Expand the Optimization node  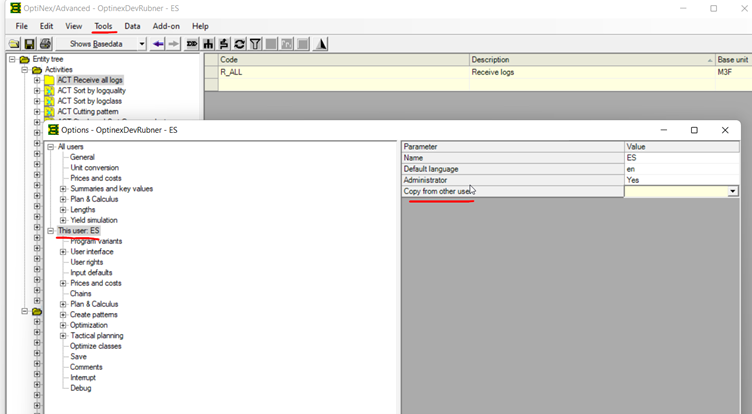tap(63, 325)
